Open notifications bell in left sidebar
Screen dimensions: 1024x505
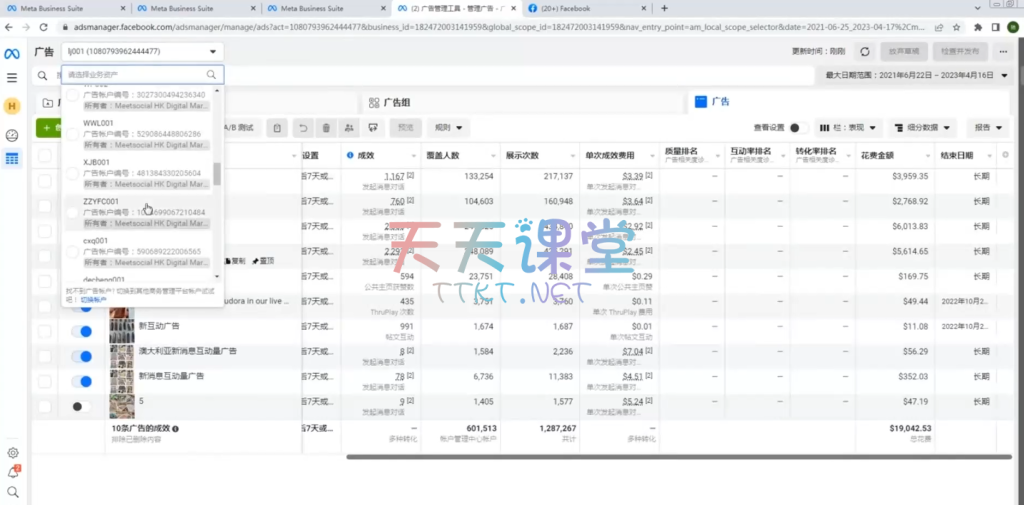[13, 472]
